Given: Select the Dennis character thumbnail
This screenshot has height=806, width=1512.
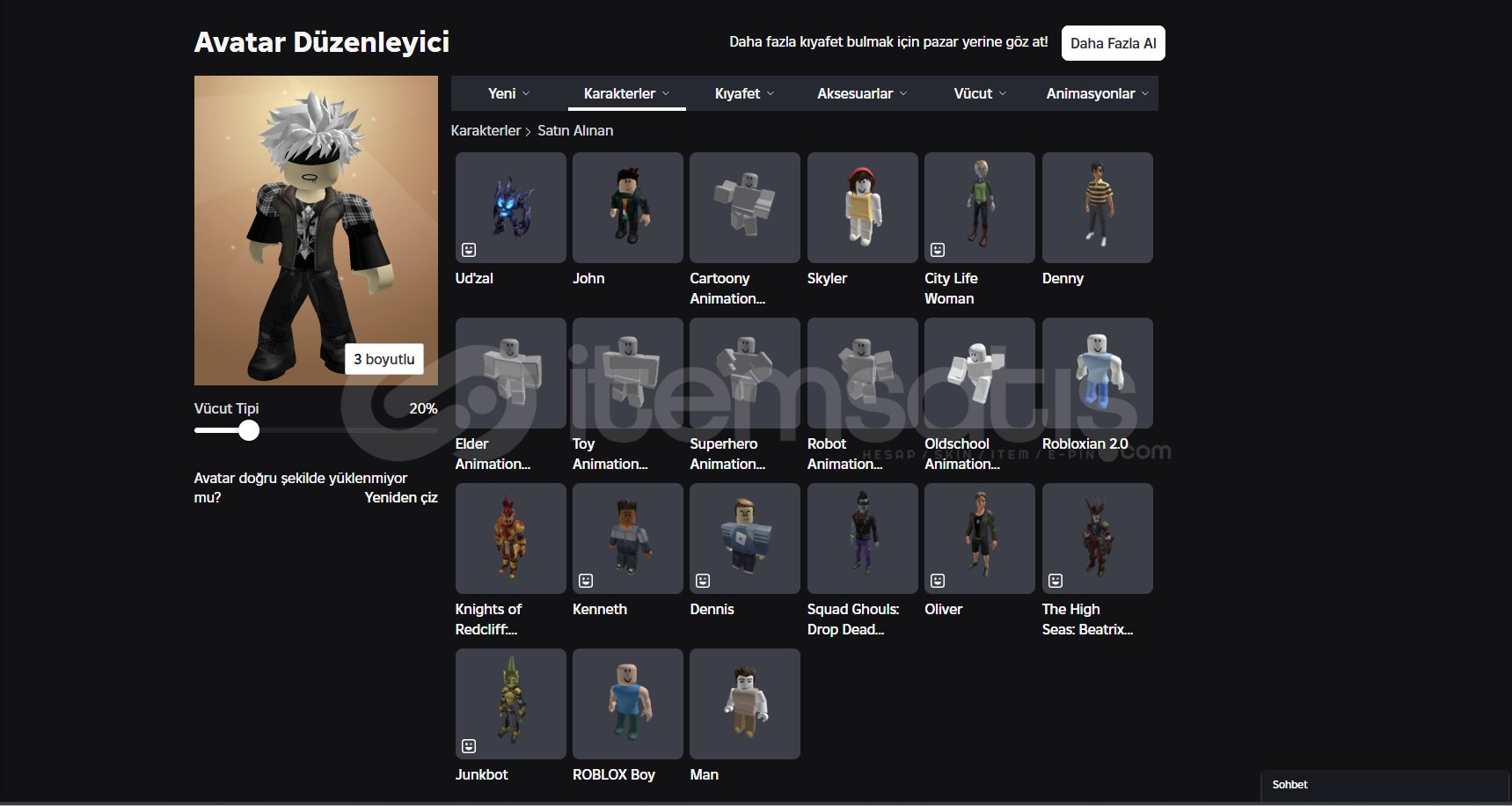Looking at the screenshot, I should (745, 539).
